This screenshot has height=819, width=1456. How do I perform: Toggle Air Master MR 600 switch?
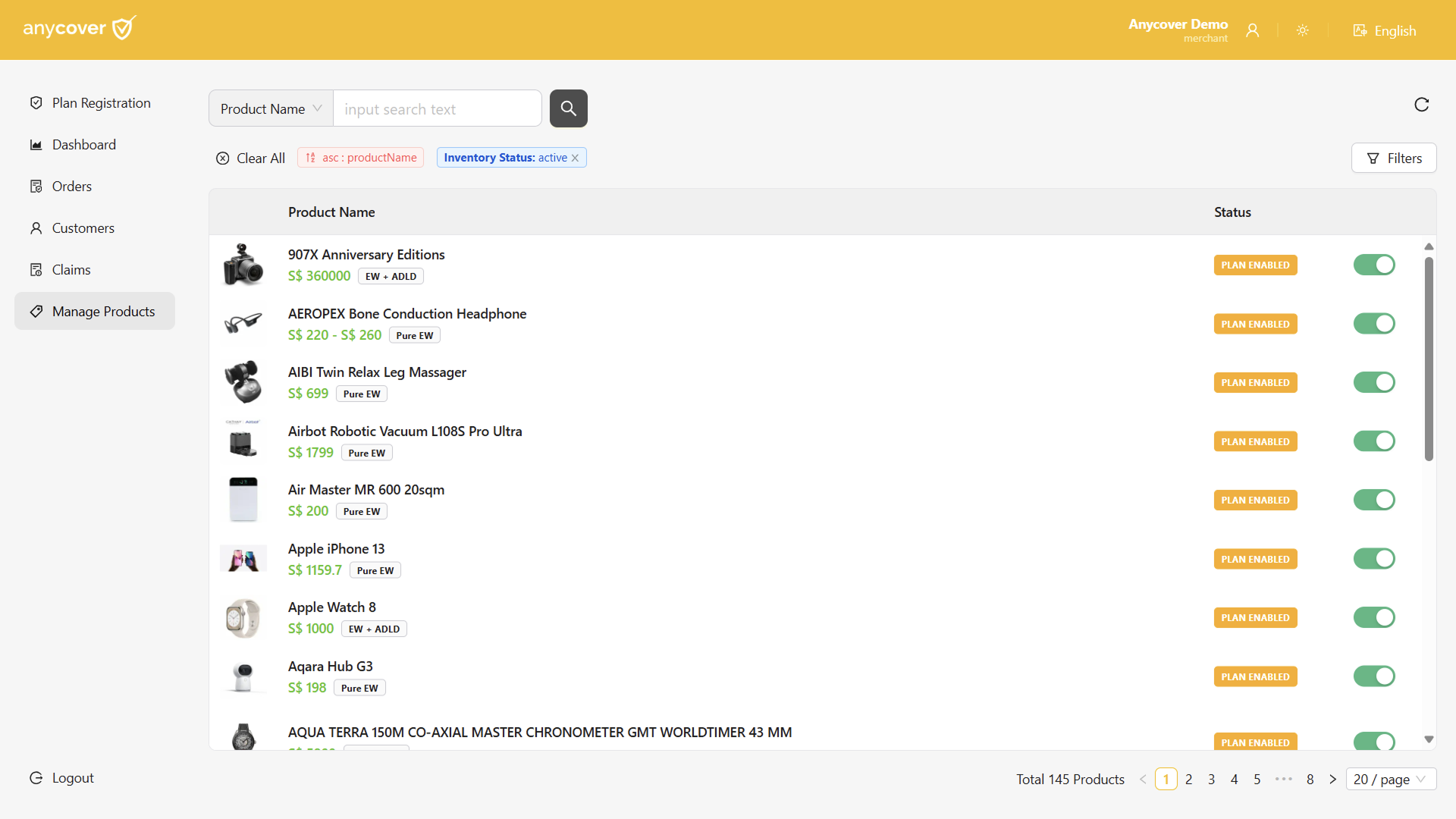point(1374,500)
